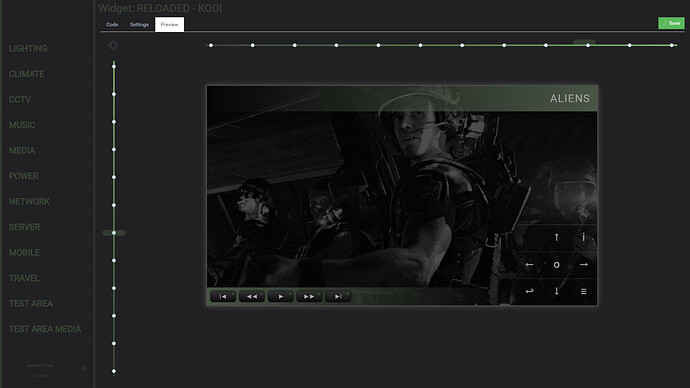The width and height of the screenshot is (690, 388).
Task: Click the green Save button
Action: pos(671,23)
